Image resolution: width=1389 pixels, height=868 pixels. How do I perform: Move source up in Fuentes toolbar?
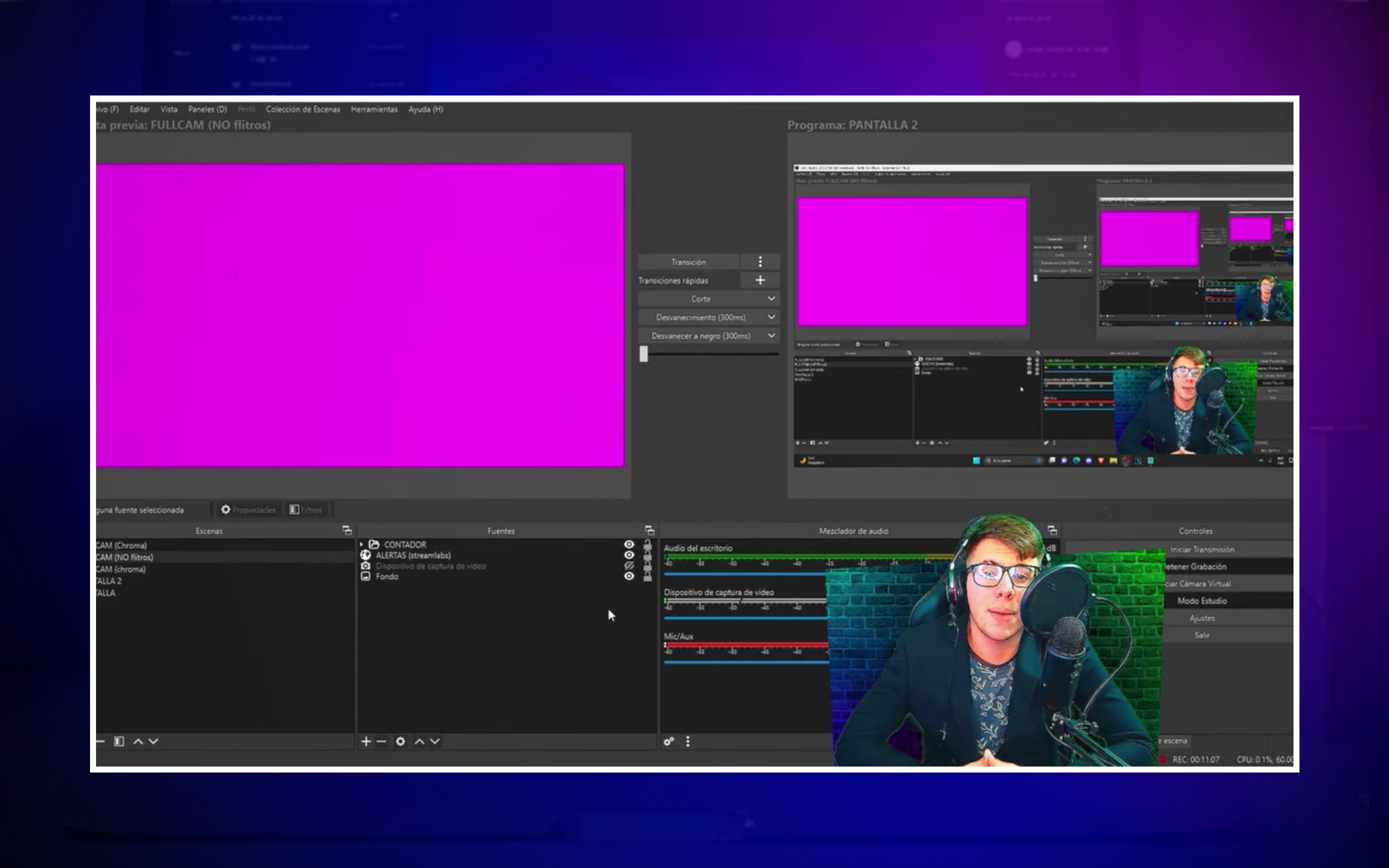(419, 741)
